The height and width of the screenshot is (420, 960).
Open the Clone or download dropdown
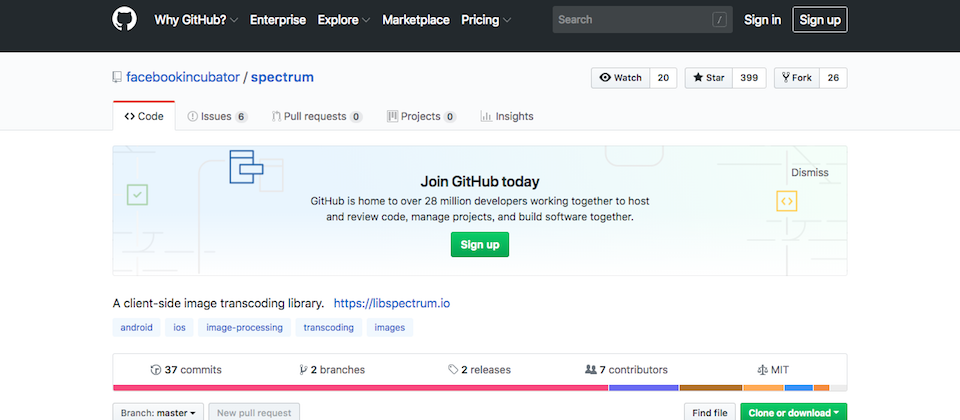point(793,412)
